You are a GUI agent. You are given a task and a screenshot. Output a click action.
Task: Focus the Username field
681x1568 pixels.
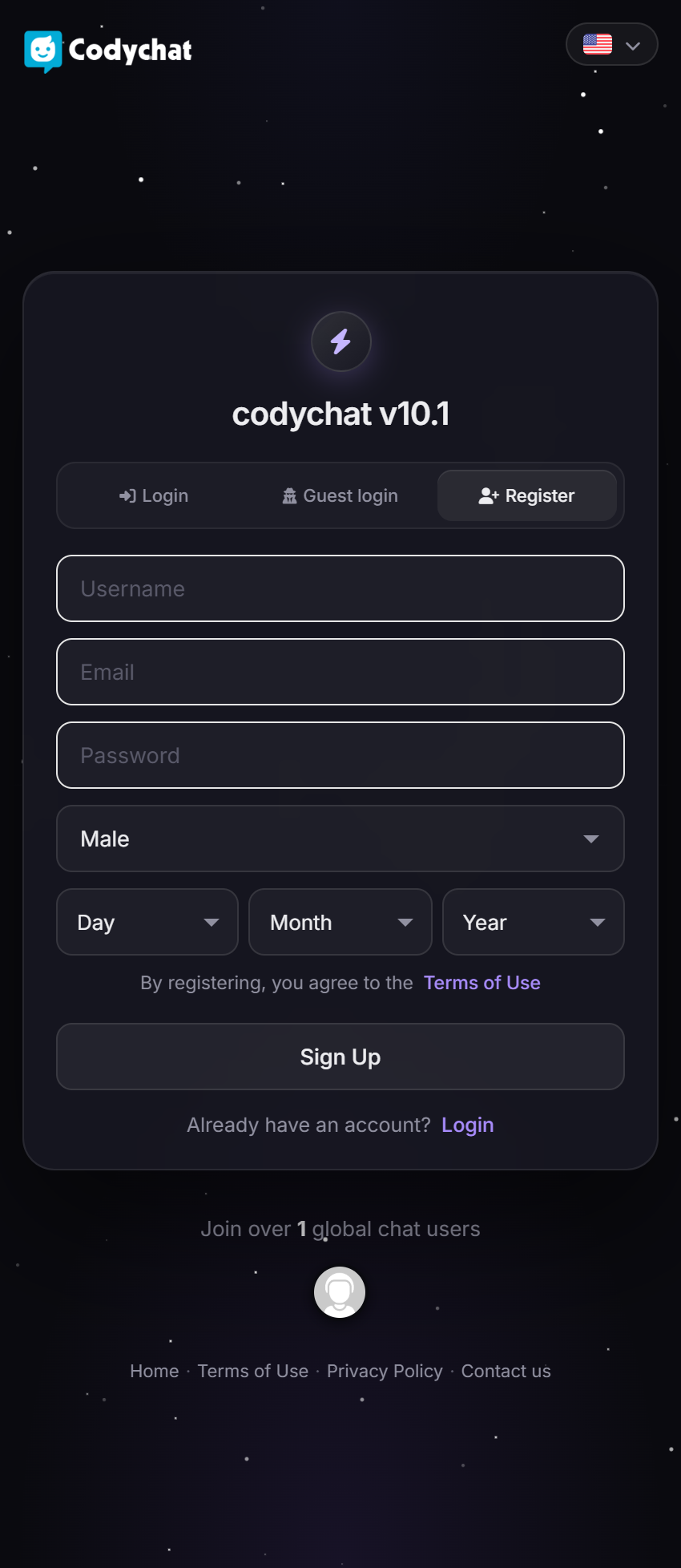point(340,588)
